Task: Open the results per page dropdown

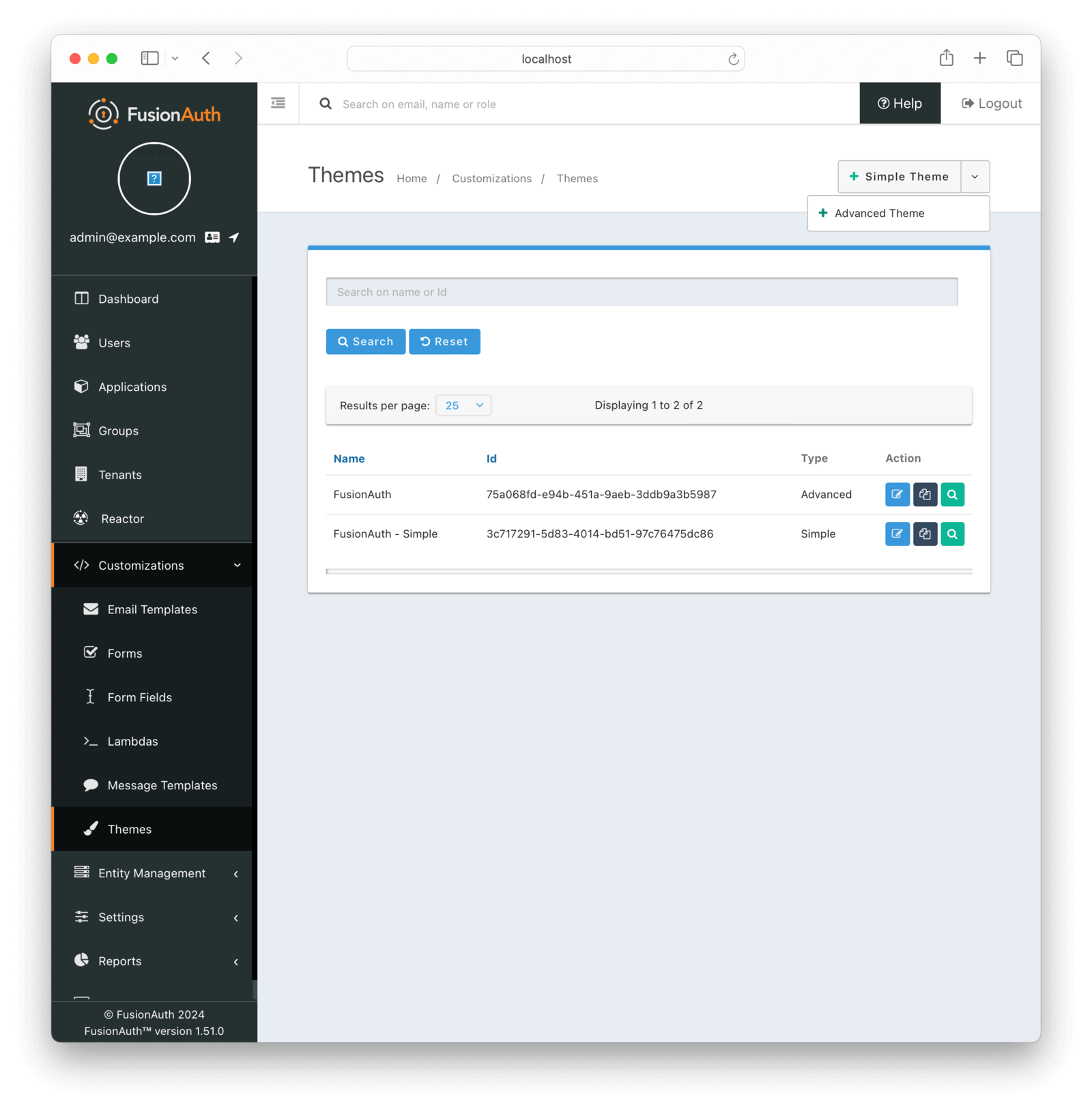Action: coord(463,405)
